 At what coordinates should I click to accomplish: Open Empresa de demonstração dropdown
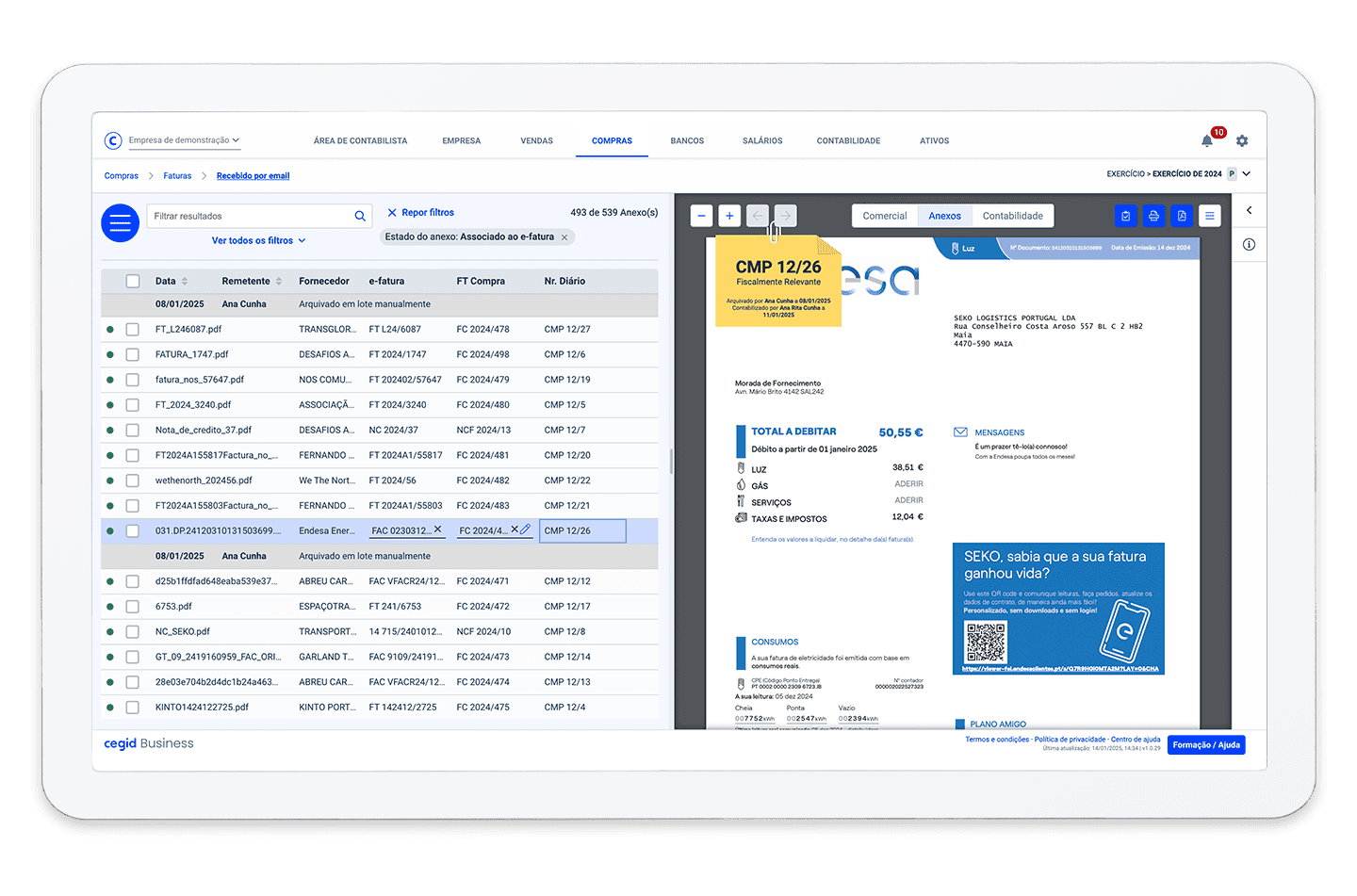(x=184, y=140)
